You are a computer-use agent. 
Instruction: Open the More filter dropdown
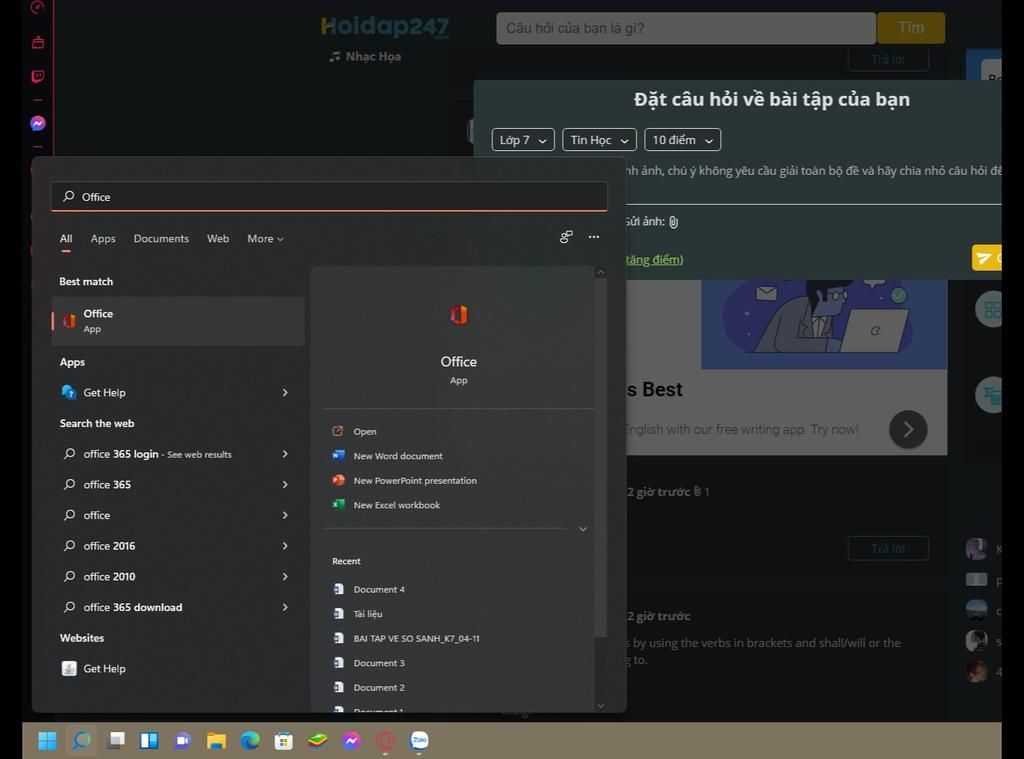265,239
